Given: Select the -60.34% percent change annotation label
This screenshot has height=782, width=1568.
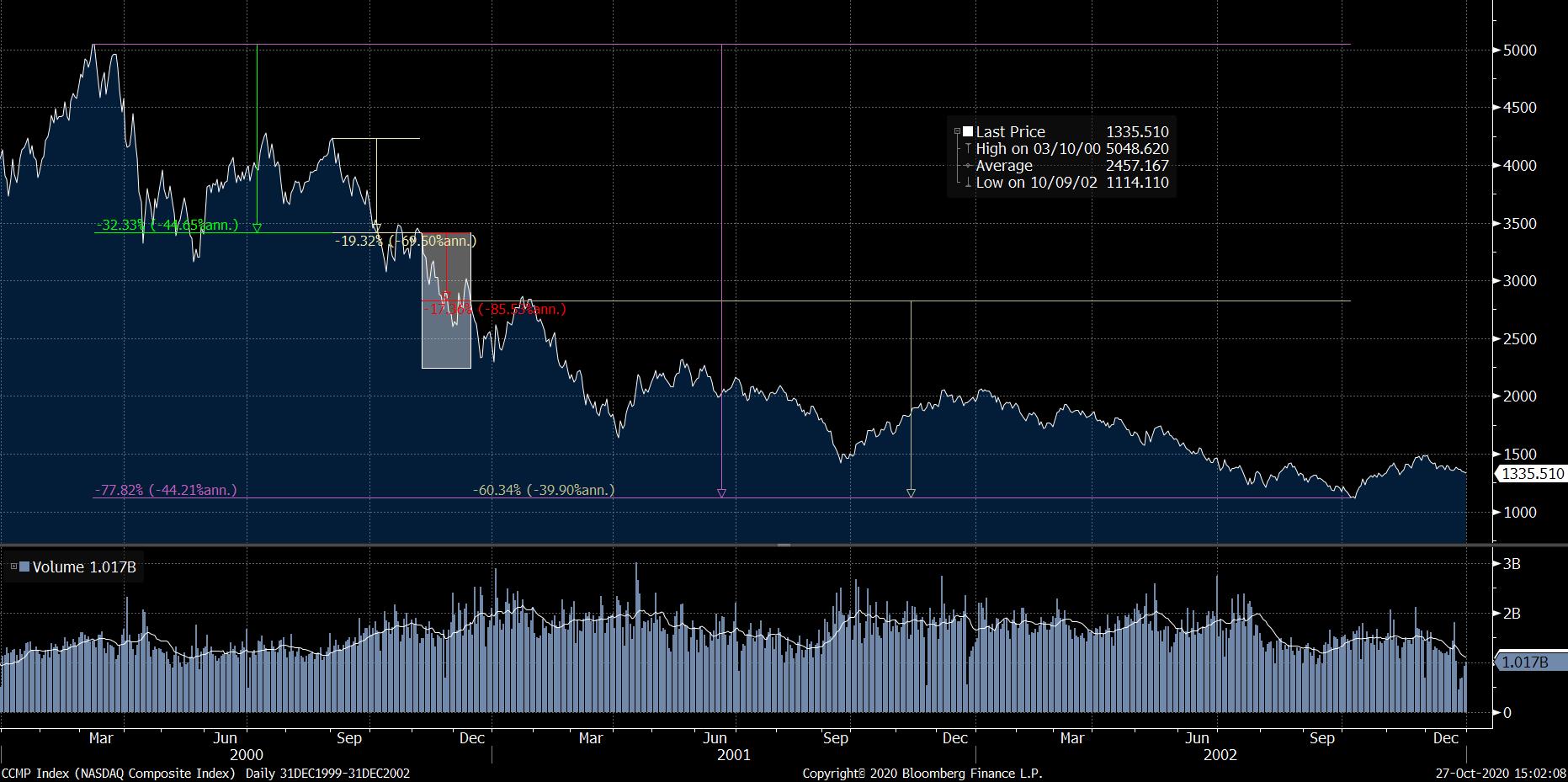Looking at the screenshot, I should tap(543, 490).
